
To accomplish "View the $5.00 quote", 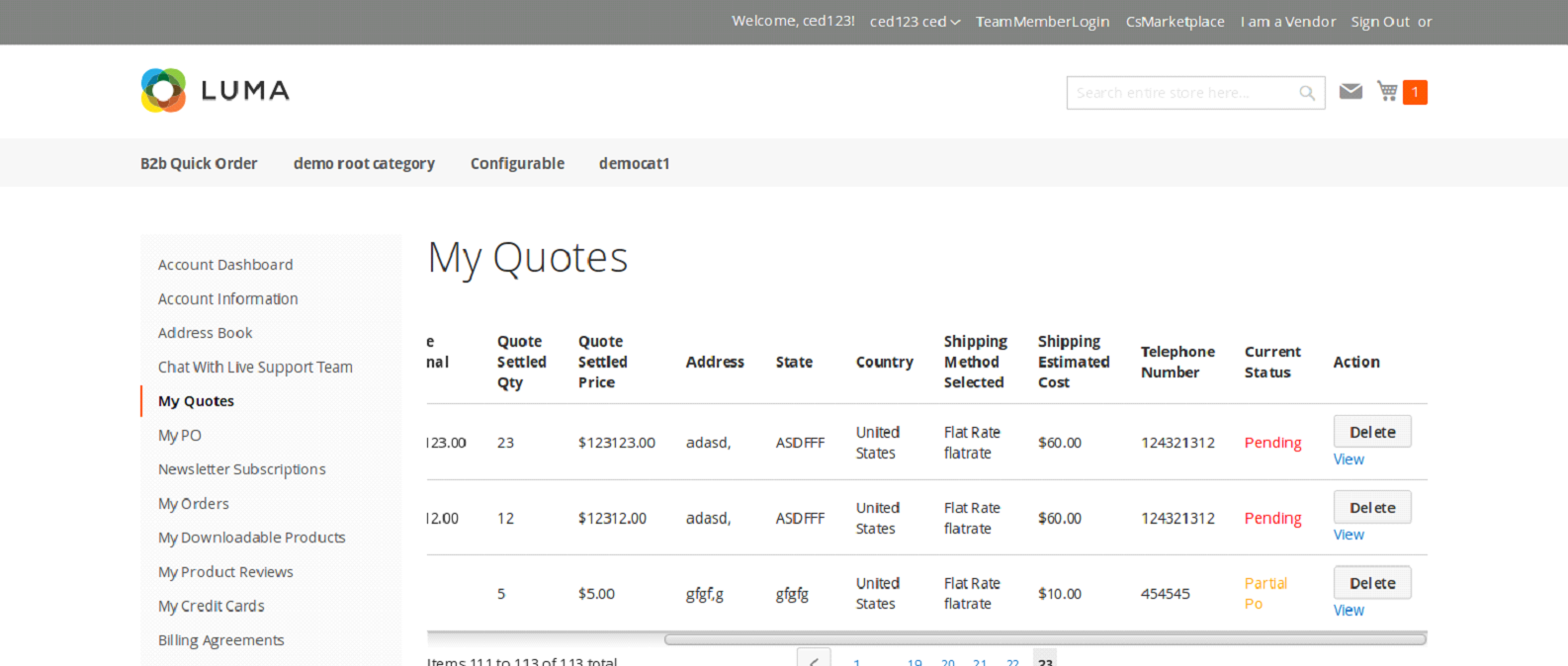I will point(1349,611).
